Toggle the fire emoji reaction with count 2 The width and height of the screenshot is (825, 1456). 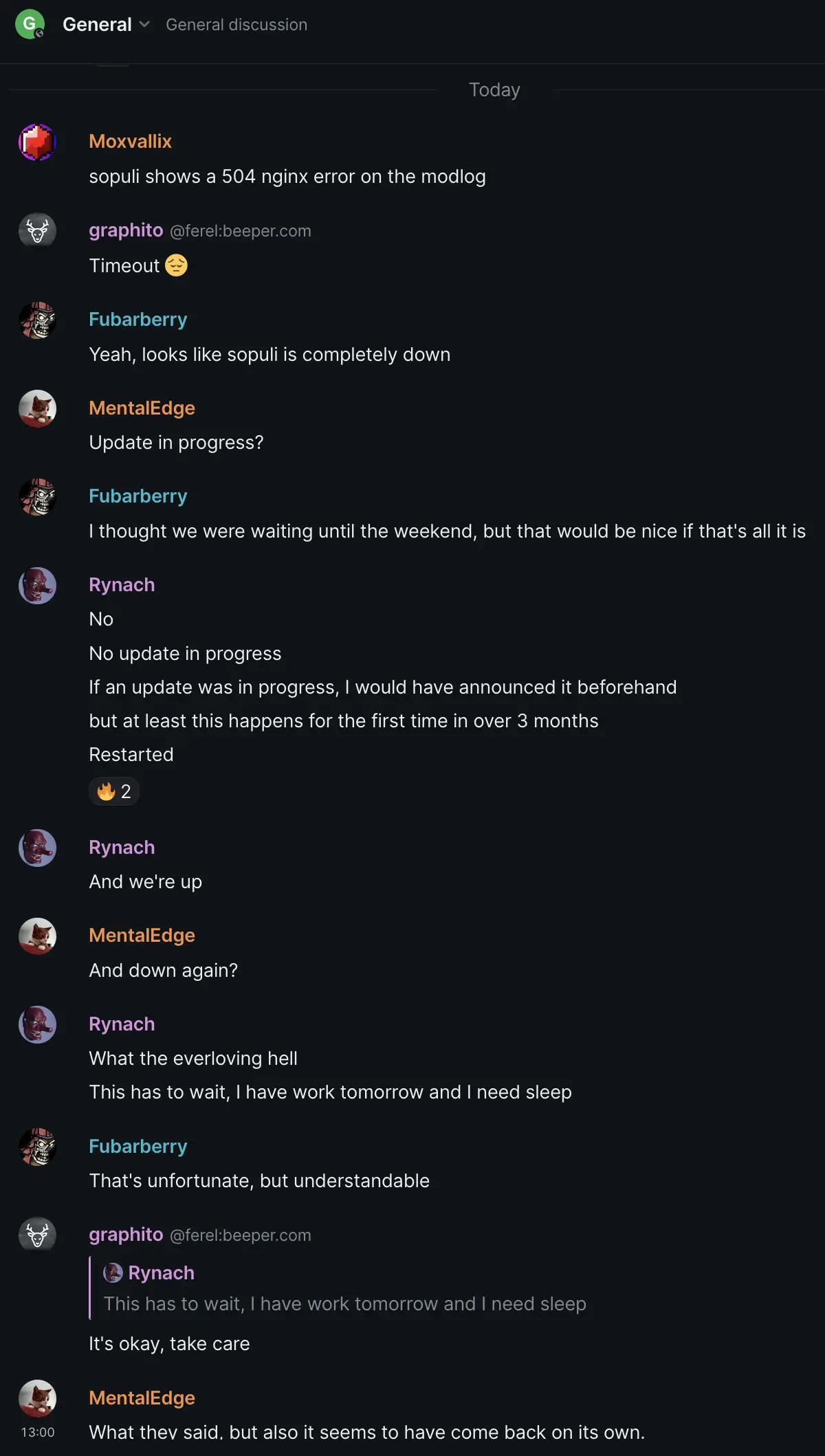(x=114, y=791)
